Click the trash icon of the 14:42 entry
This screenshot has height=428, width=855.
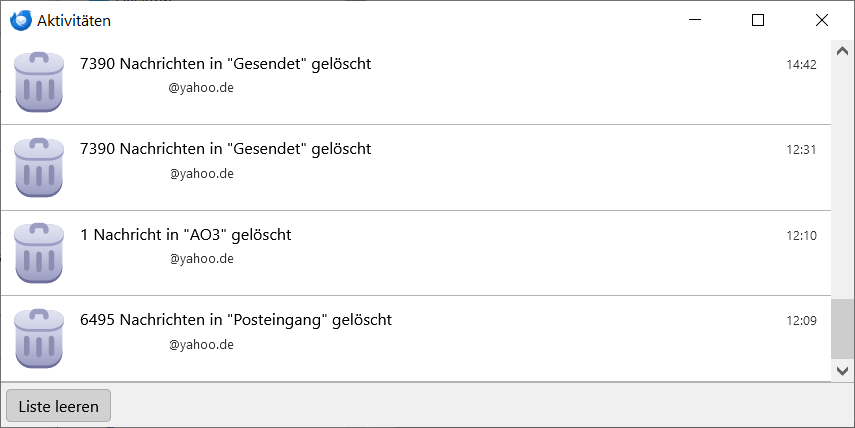39,82
